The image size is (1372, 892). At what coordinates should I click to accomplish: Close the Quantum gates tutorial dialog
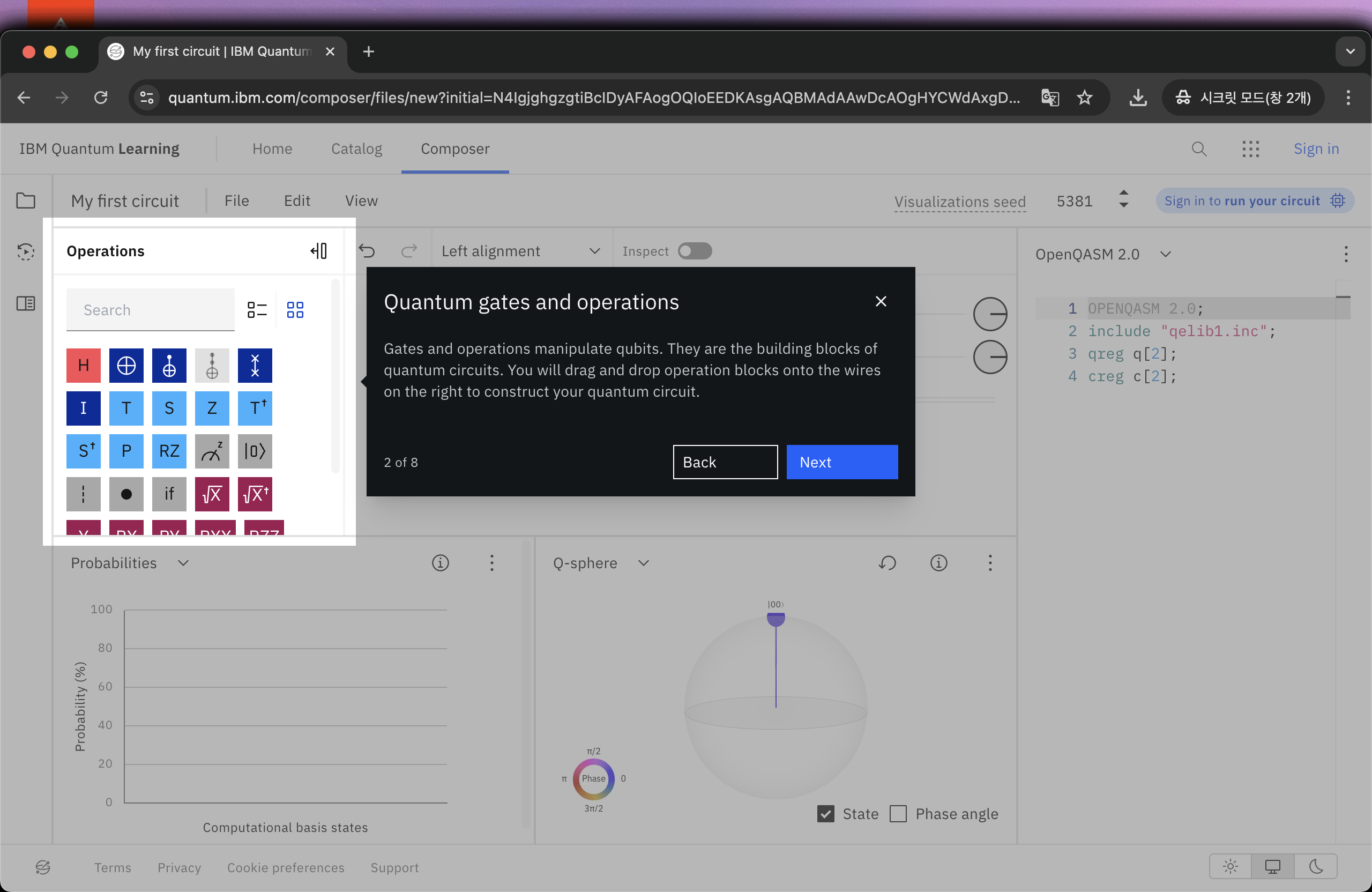point(881,301)
